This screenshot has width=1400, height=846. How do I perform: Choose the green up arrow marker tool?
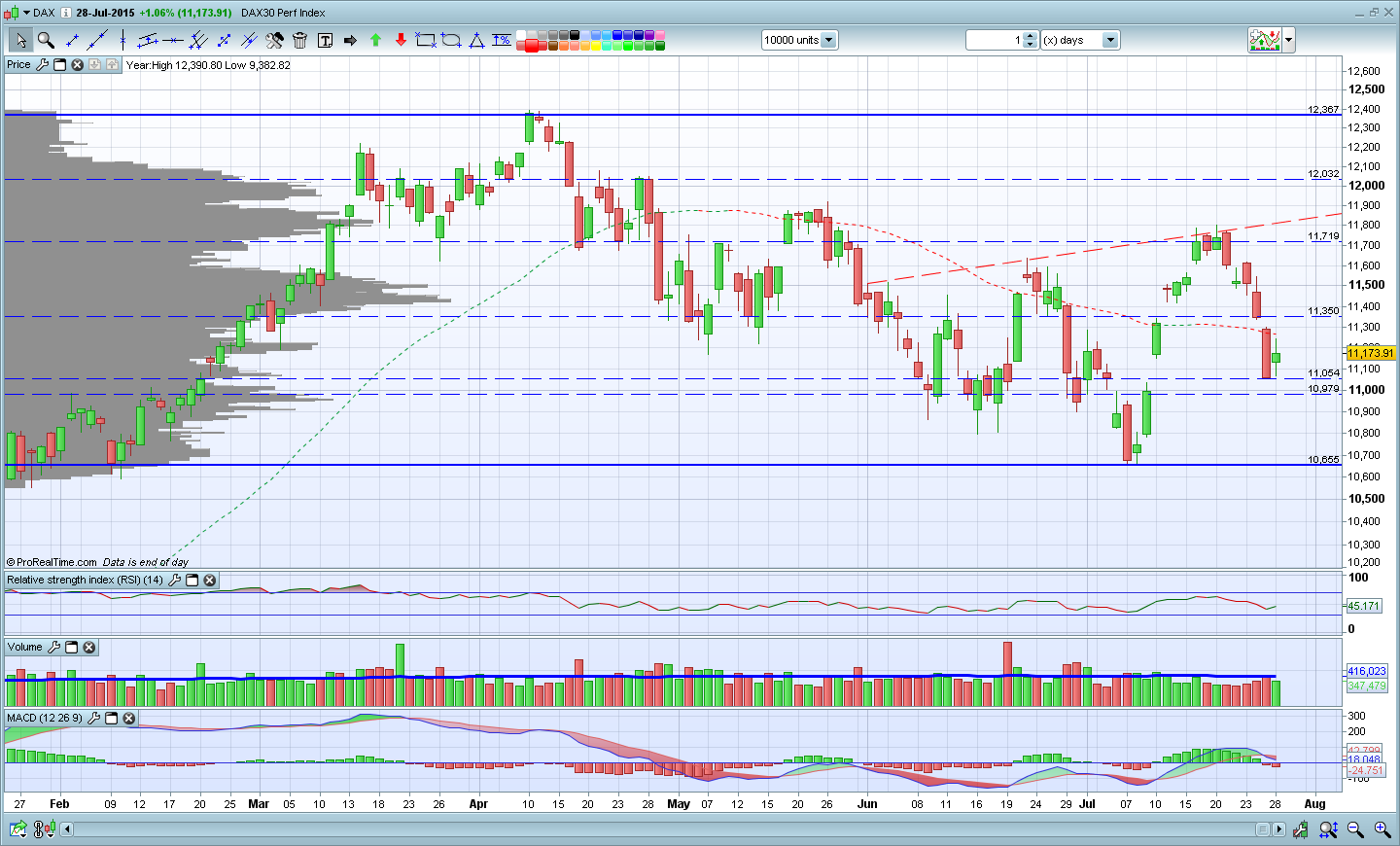pos(375,40)
